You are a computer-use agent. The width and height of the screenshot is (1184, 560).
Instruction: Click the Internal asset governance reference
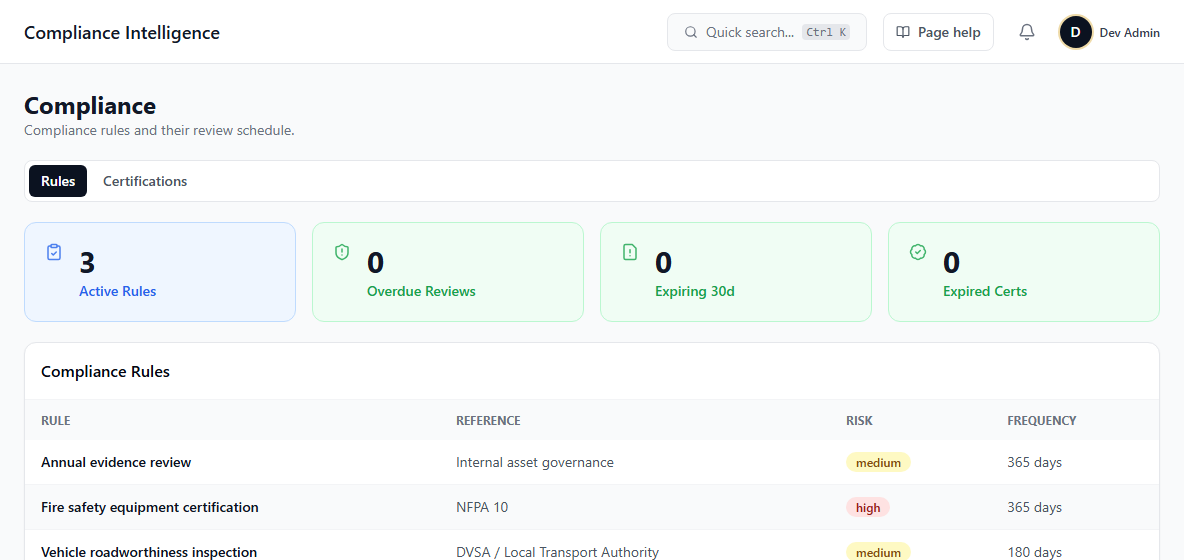pos(535,462)
